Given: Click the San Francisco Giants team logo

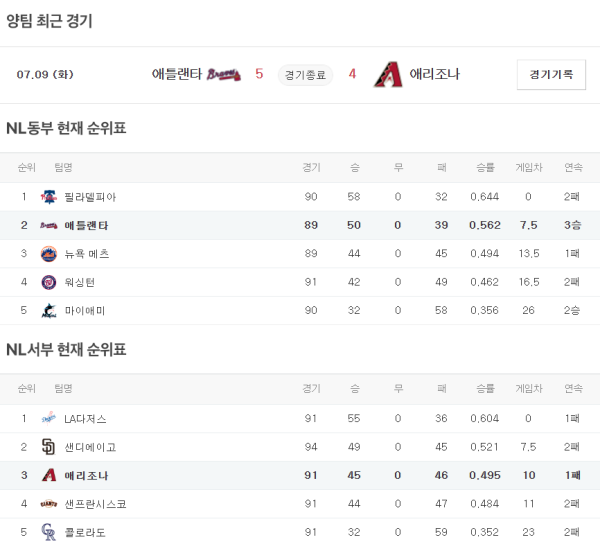Looking at the screenshot, I should pos(48,504).
